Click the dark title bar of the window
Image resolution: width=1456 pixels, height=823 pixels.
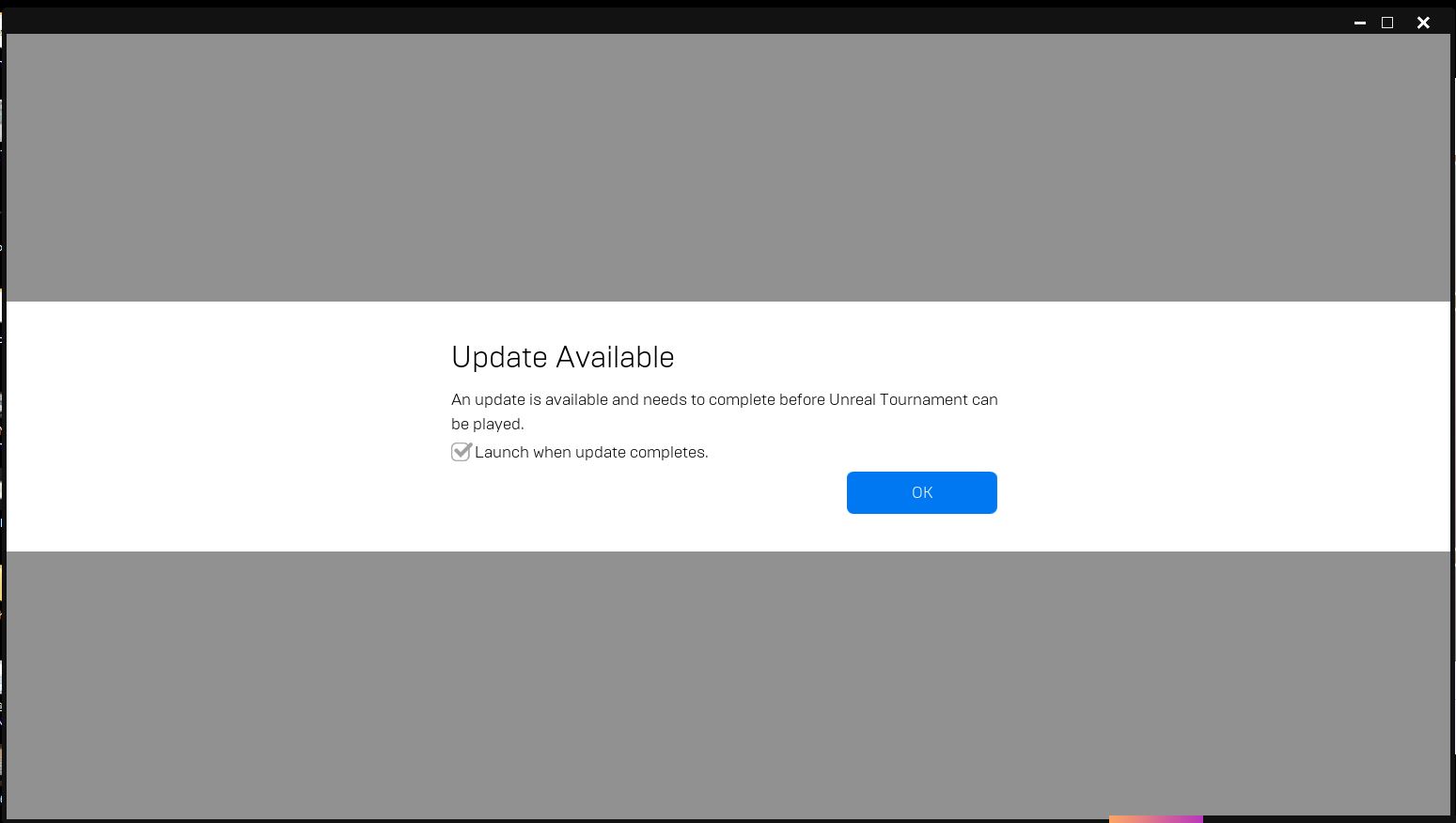658,21
